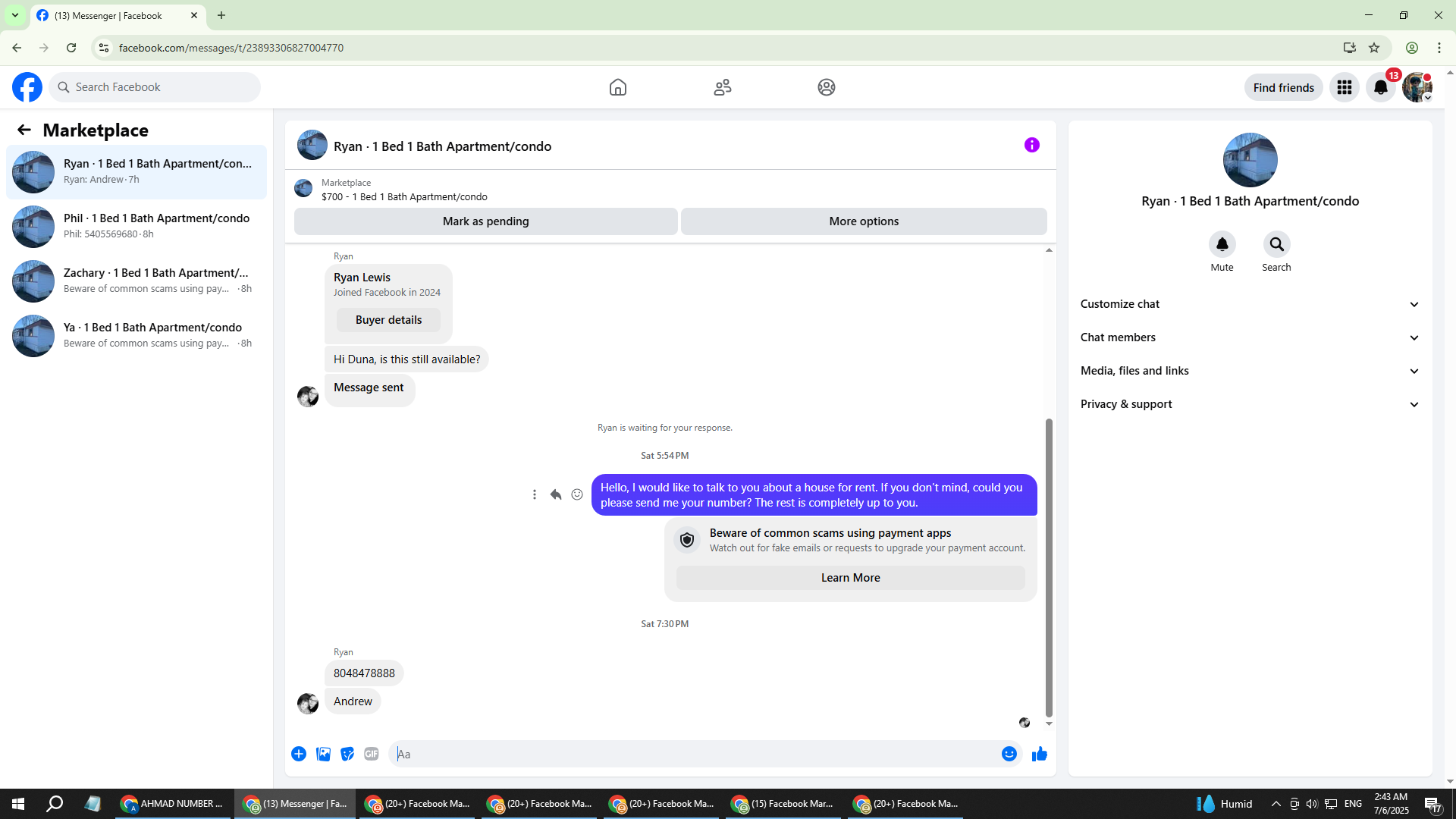Expand Chat members section
Screen dimensions: 1456x819
point(1249,337)
